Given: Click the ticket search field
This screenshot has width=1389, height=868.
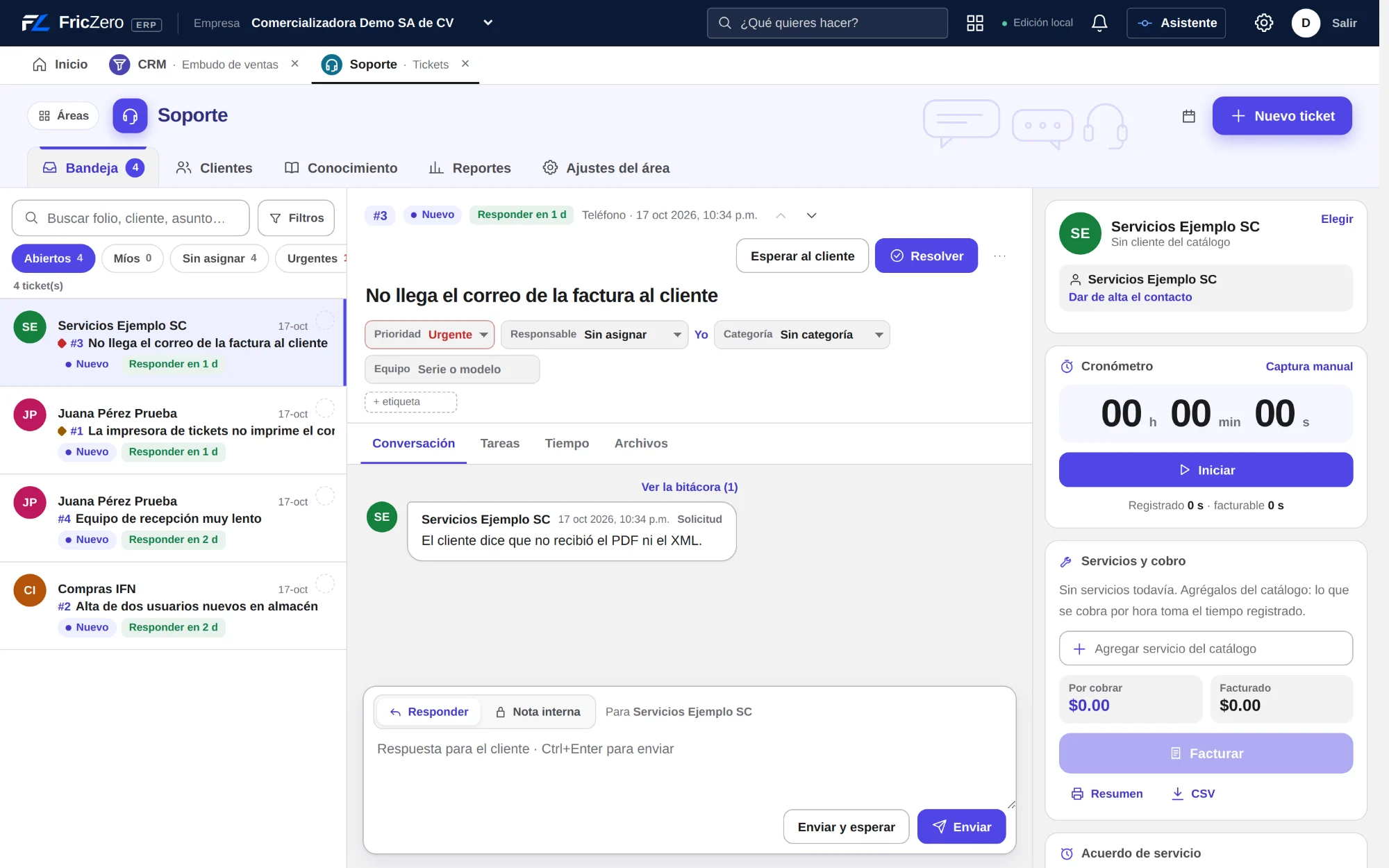Looking at the screenshot, I should click(131, 218).
